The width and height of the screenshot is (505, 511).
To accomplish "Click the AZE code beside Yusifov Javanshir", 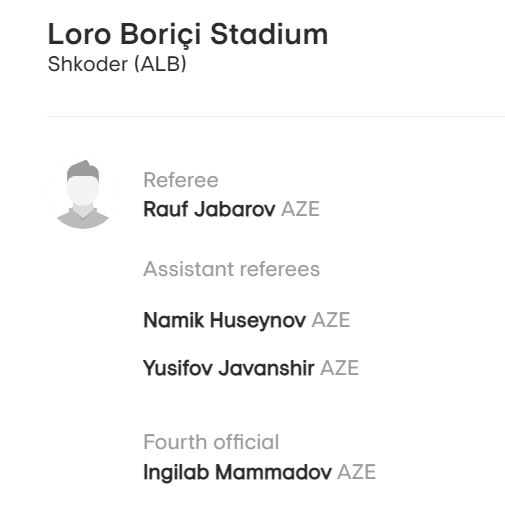I will (x=339, y=368).
